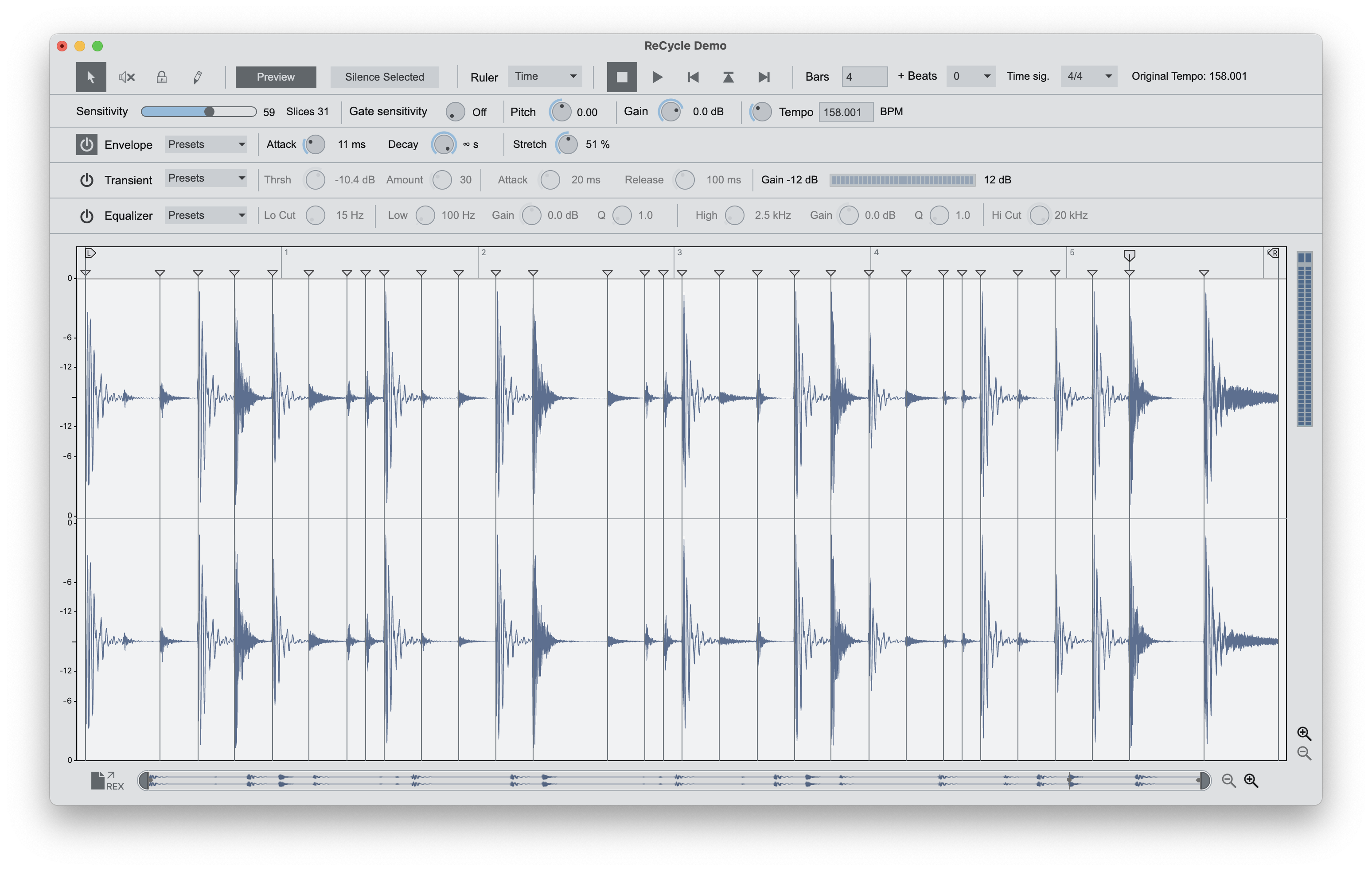
Task: Click the High band Q knob
Action: (x=939, y=215)
